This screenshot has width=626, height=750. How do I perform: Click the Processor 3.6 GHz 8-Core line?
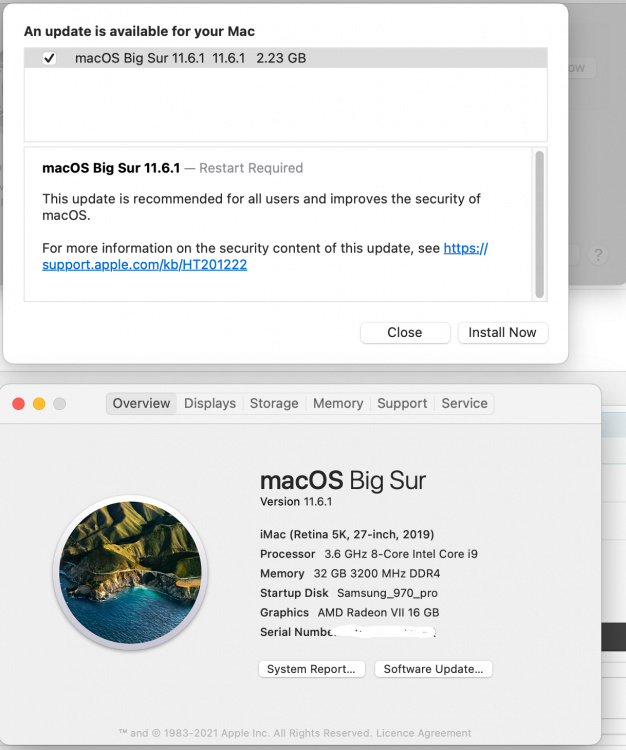[369, 554]
